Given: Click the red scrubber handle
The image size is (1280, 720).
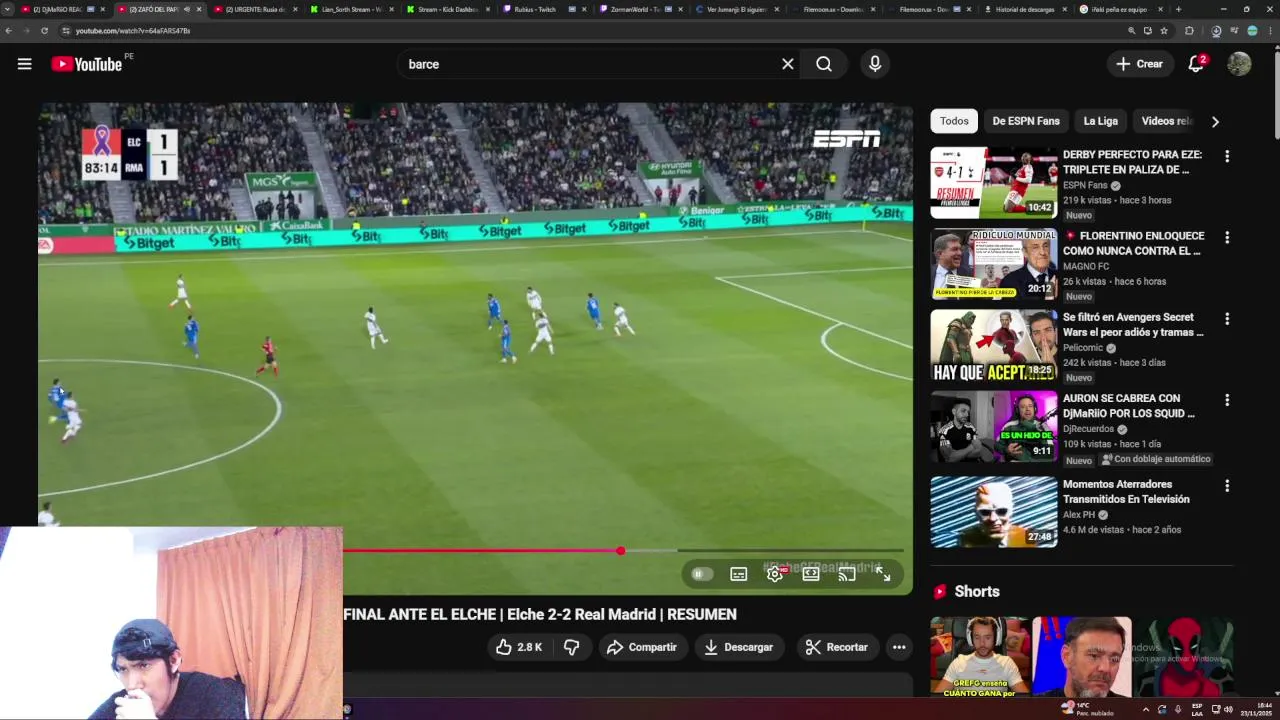Looking at the screenshot, I should [621, 551].
